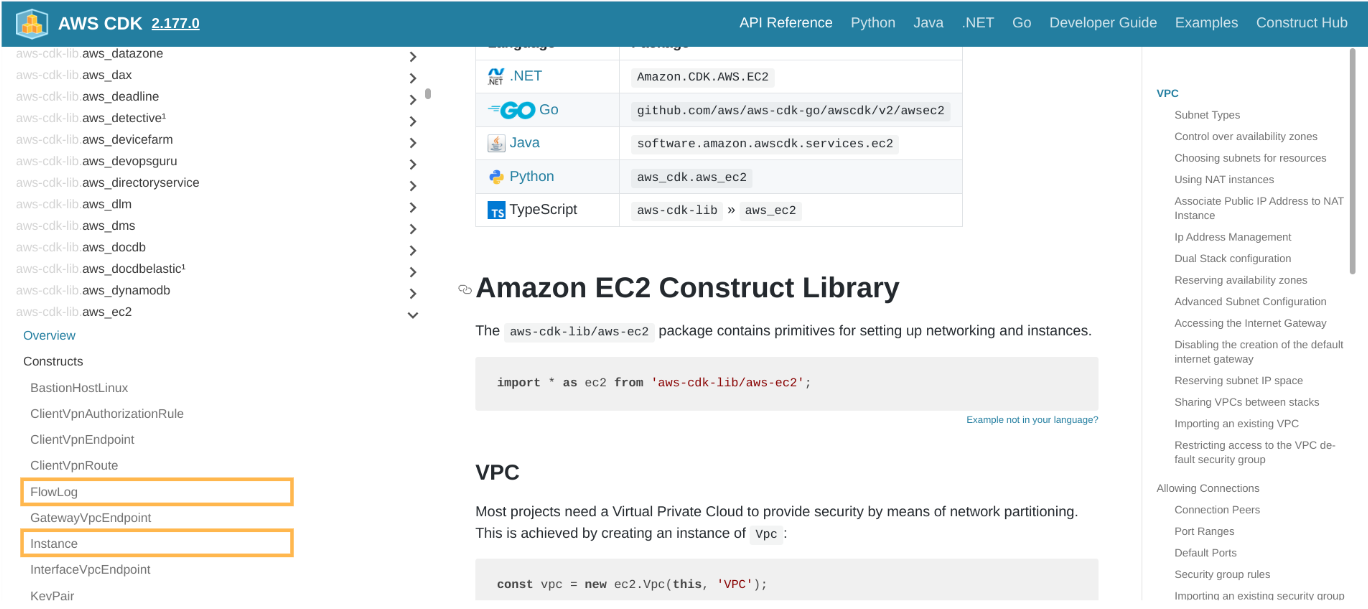The height and width of the screenshot is (609, 1368).
Task: Open the API Reference menu item
Action: 785,23
